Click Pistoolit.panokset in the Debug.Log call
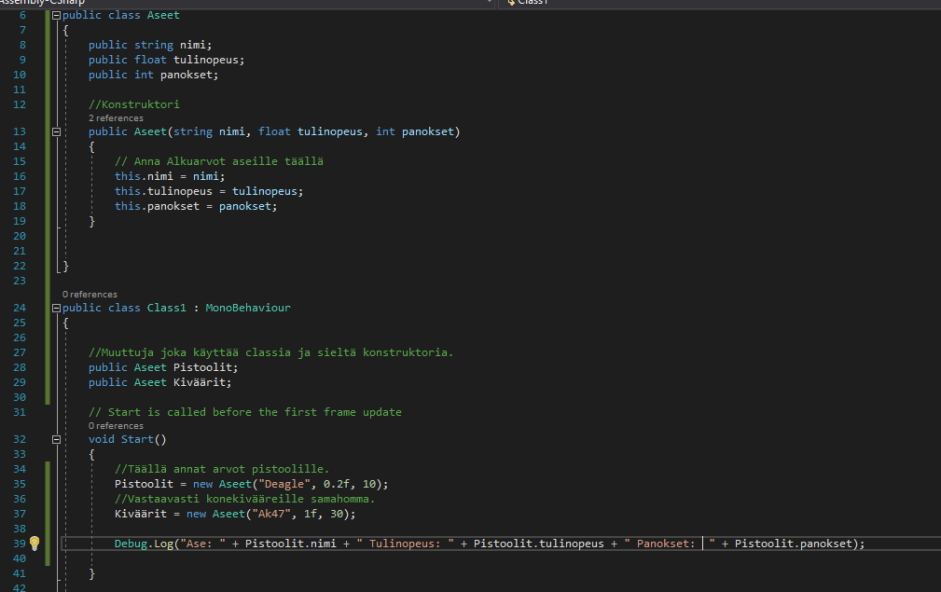The width and height of the screenshot is (941, 592). [793, 543]
